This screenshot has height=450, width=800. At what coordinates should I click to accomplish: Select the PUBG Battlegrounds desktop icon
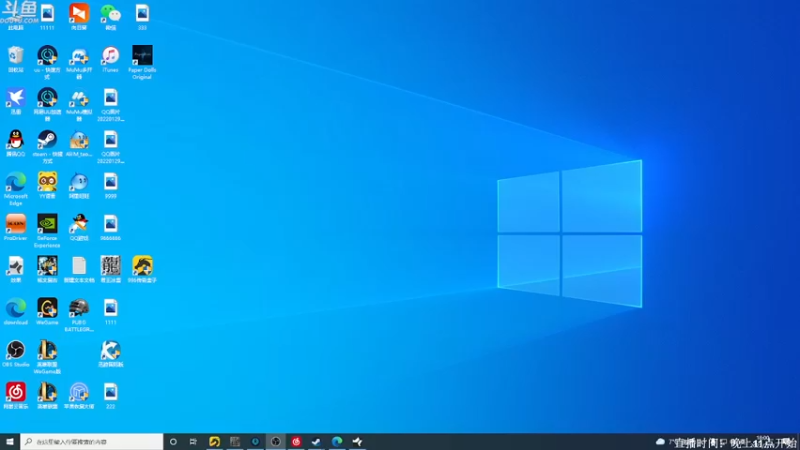point(79,315)
